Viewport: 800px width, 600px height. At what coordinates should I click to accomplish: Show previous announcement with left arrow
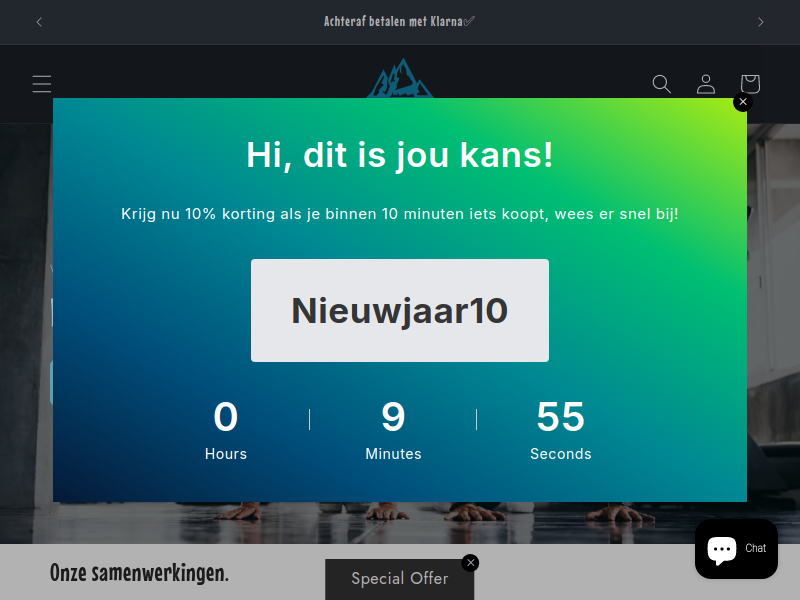click(39, 22)
